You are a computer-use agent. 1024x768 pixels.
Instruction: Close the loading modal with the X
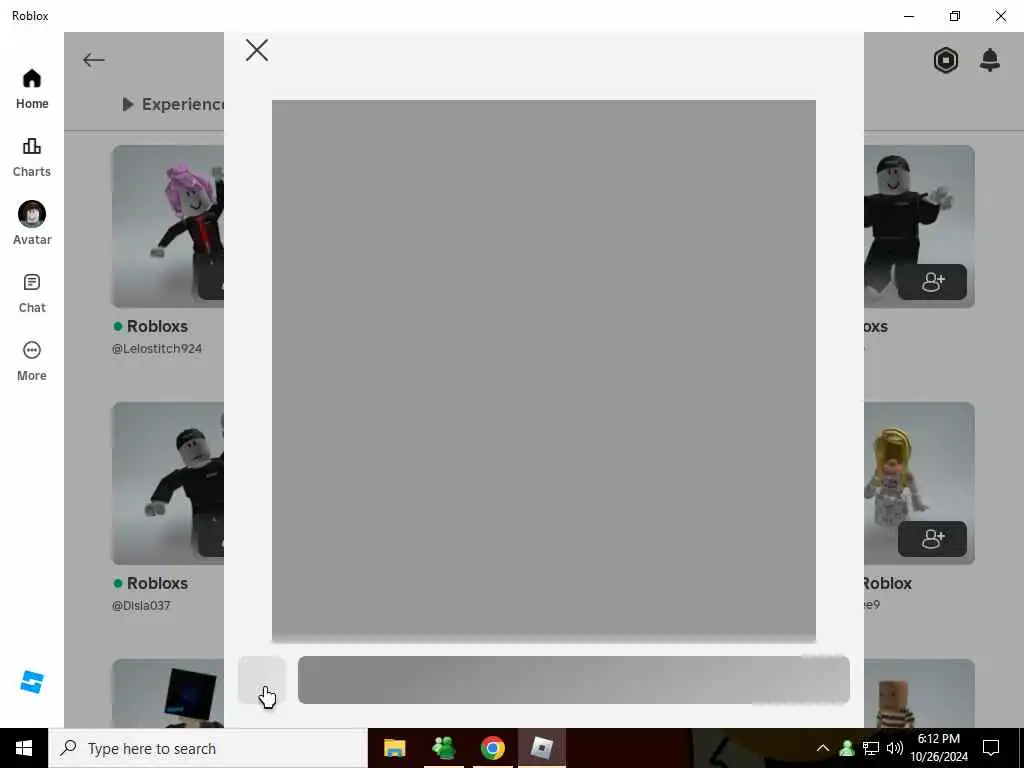click(257, 50)
